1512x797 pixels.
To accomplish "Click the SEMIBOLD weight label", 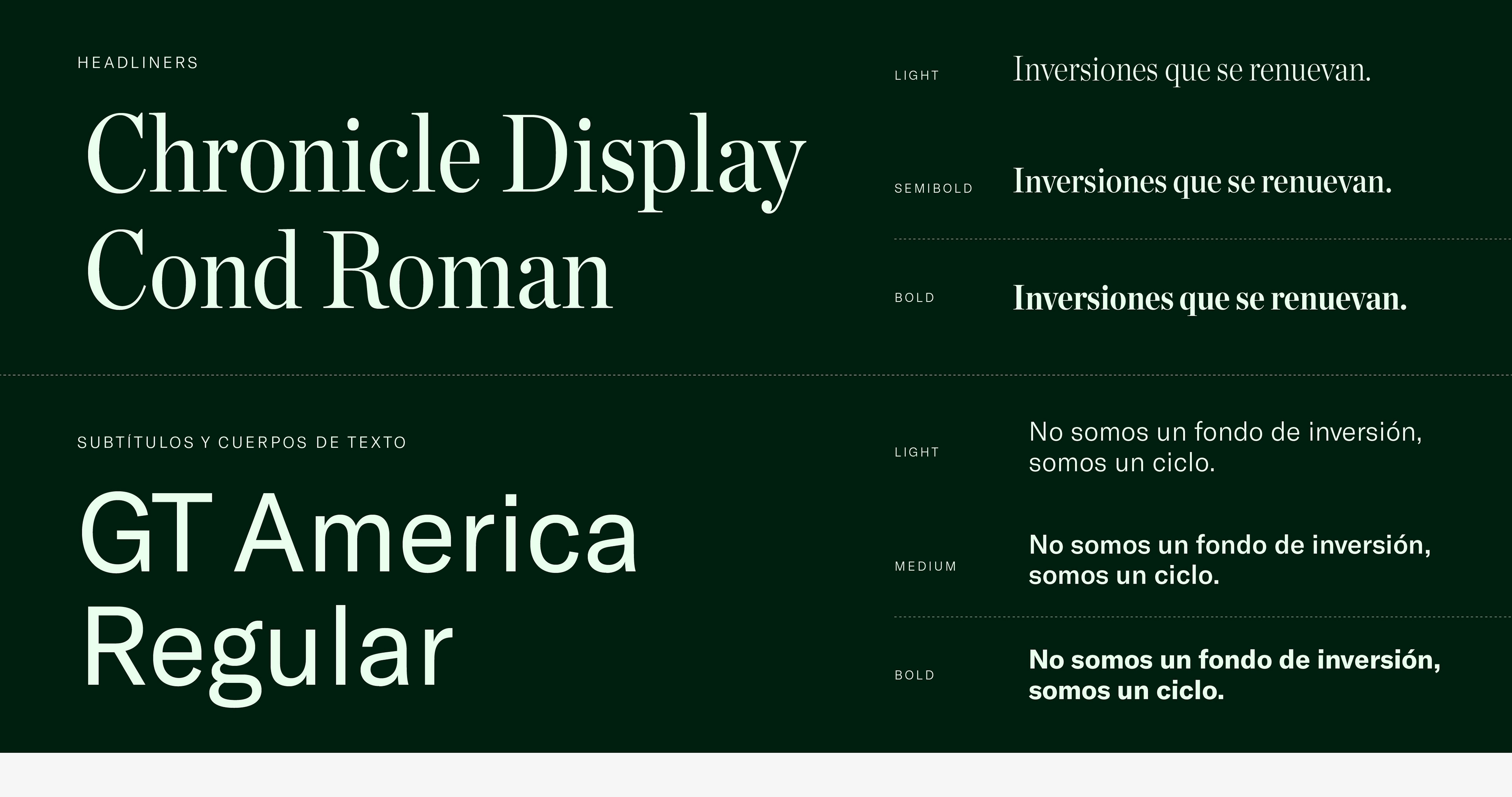I will tap(933, 189).
